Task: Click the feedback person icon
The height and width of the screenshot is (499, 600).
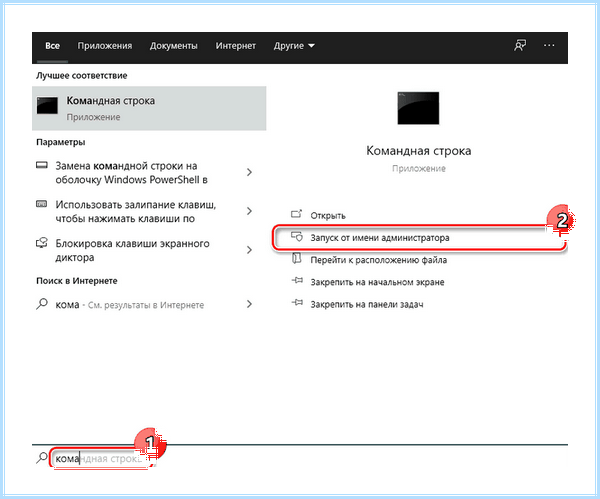Action: click(520, 46)
